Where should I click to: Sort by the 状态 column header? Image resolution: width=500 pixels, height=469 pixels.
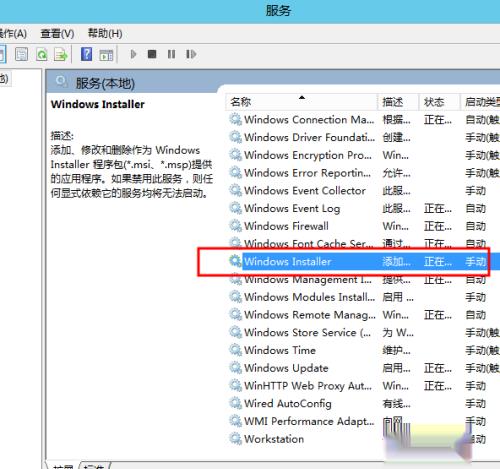point(439,102)
